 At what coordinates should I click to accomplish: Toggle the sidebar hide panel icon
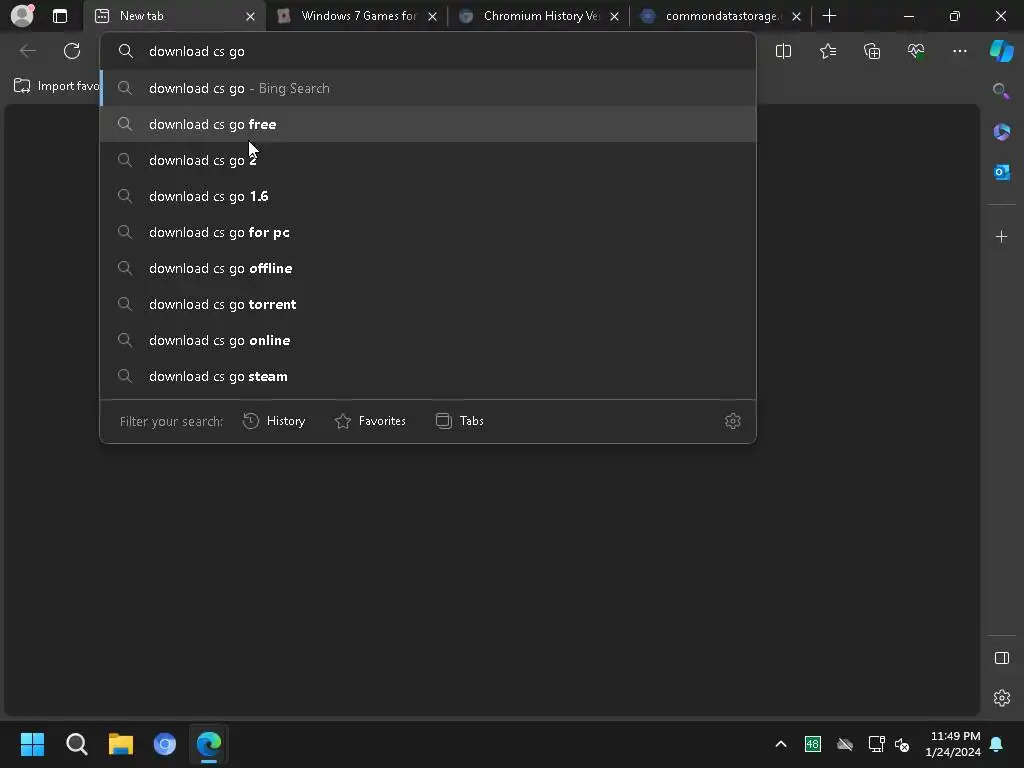coord(1001,658)
